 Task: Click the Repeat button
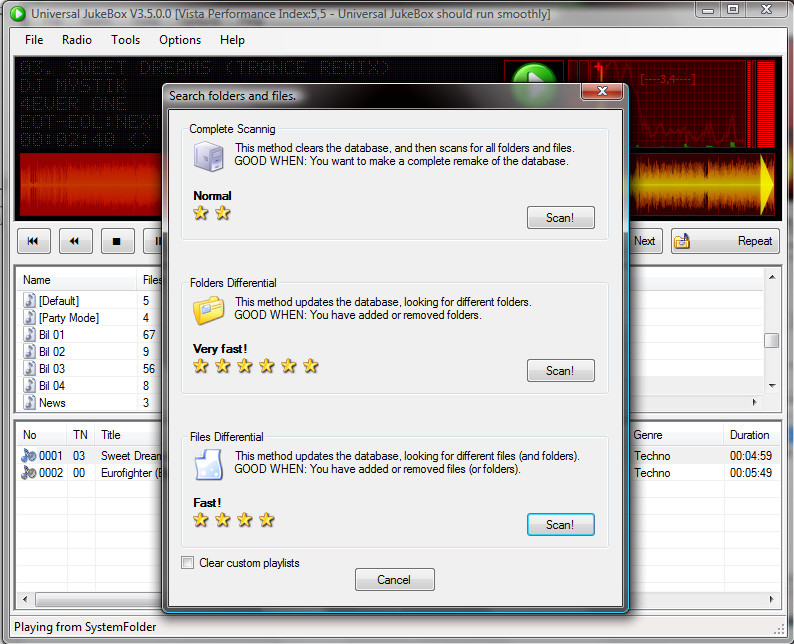click(x=725, y=241)
